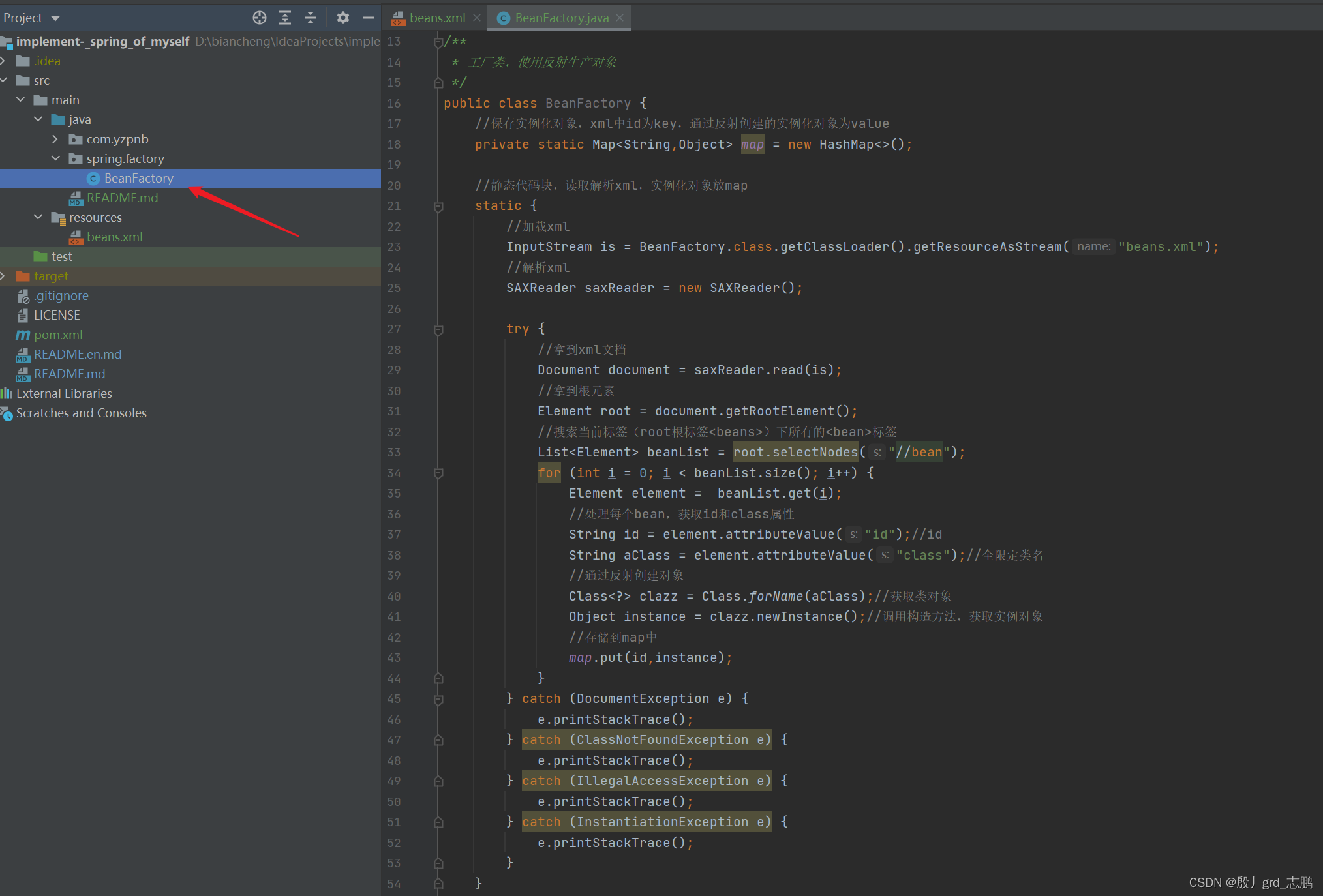The image size is (1323, 896).
Task: Click the "beans.xml" string on line 23
Action: (1161, 247)
